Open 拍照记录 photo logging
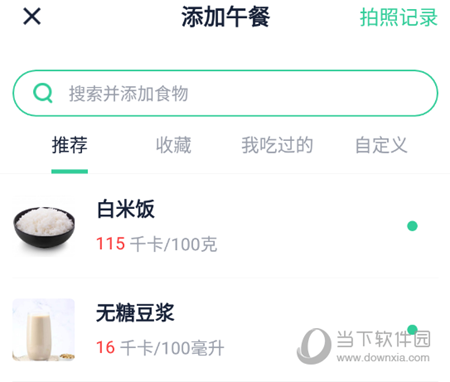This screenshot has height=382, width=450. (398, 17)
